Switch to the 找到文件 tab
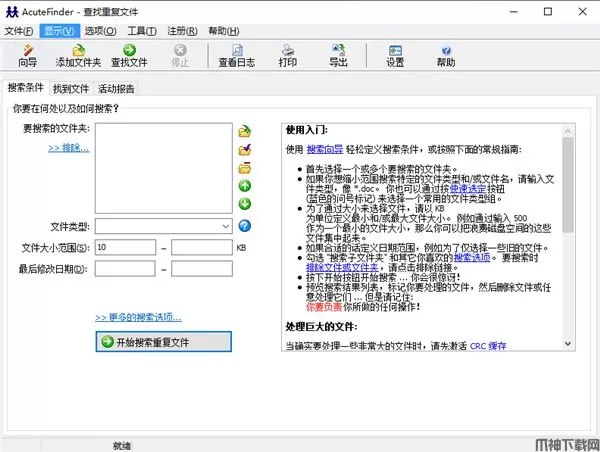Image resolution: width=600 pixels, height=452 pixels. click(71, 88)
